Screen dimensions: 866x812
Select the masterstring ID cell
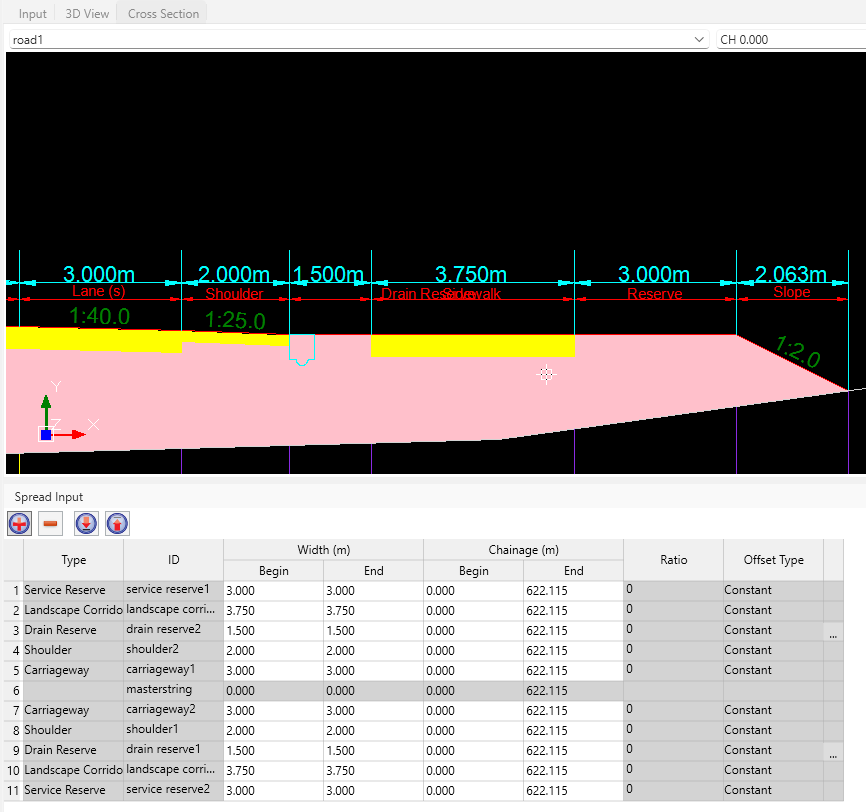(x=173, y=690)
